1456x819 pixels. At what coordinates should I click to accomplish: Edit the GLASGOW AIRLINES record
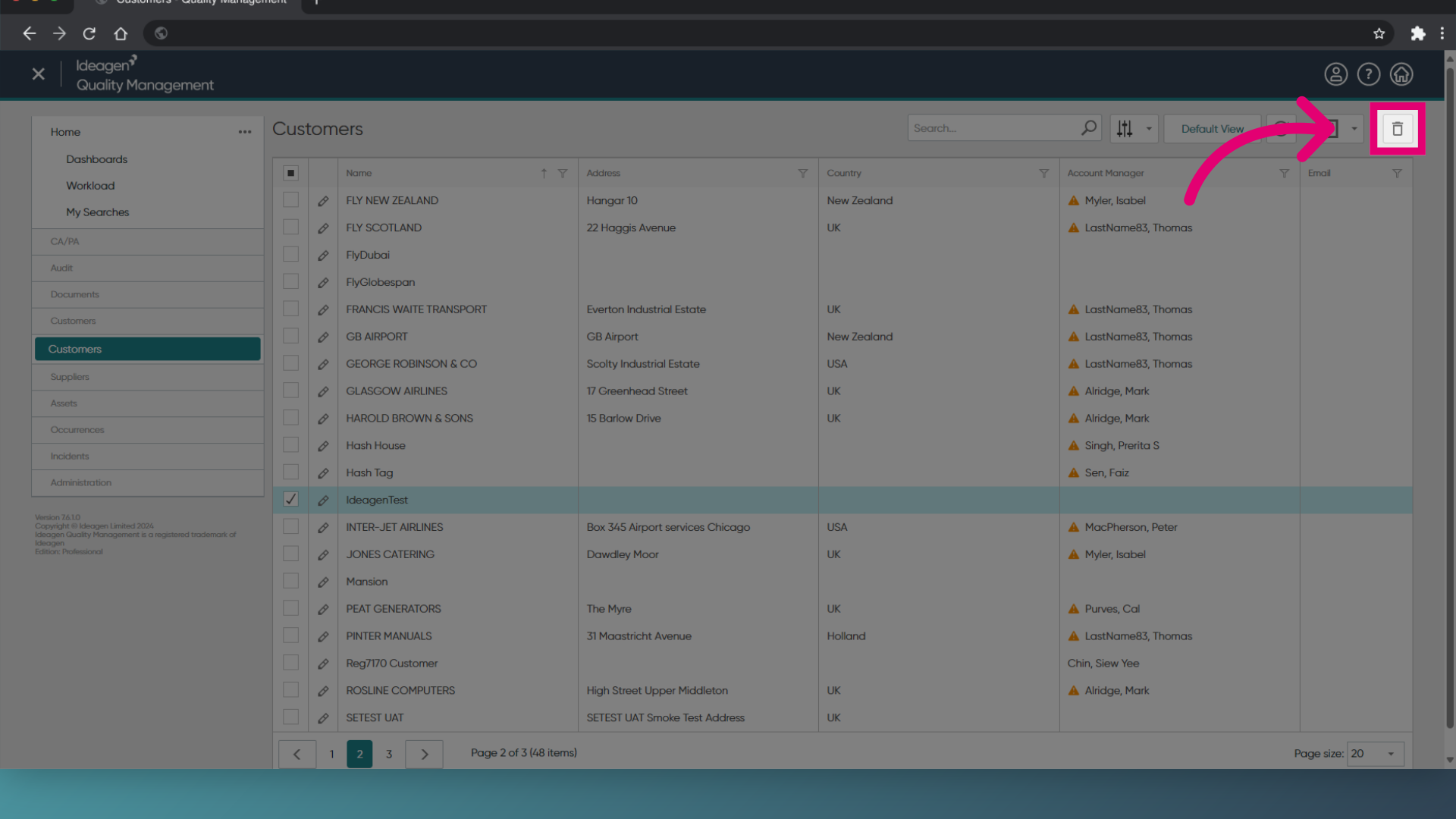pos(323,392)
